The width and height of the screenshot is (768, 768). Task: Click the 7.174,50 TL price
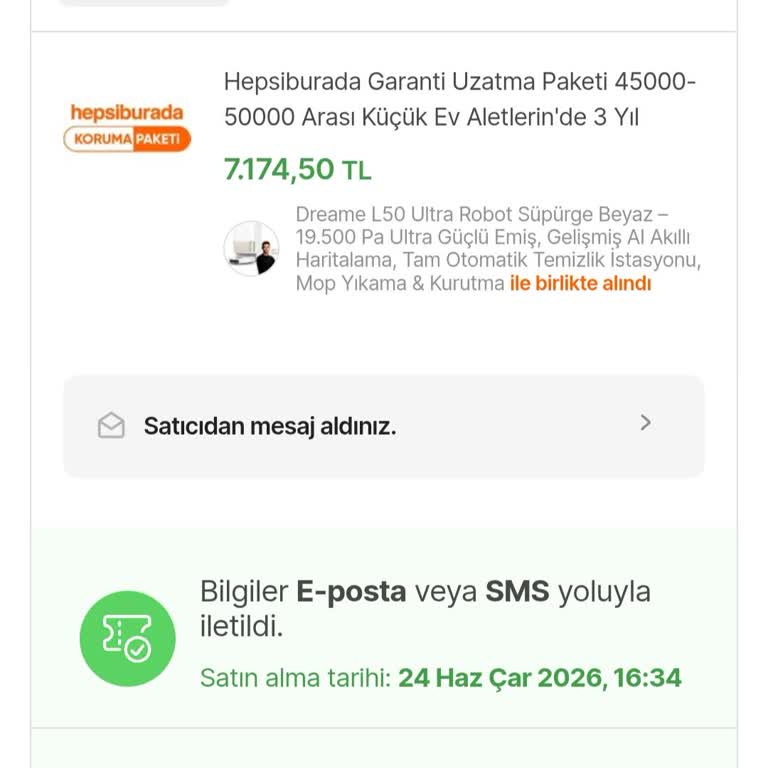[298, 169]
